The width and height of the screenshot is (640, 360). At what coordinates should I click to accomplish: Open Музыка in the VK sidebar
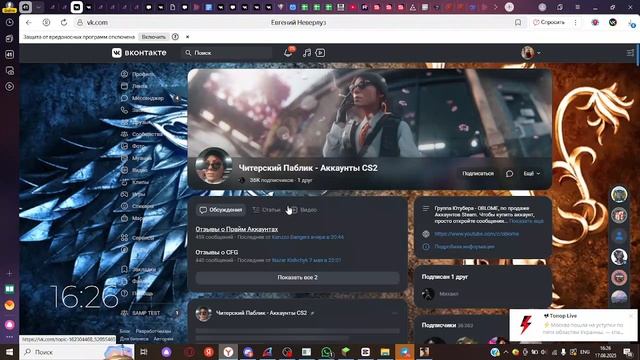click(x=136, y=158)
